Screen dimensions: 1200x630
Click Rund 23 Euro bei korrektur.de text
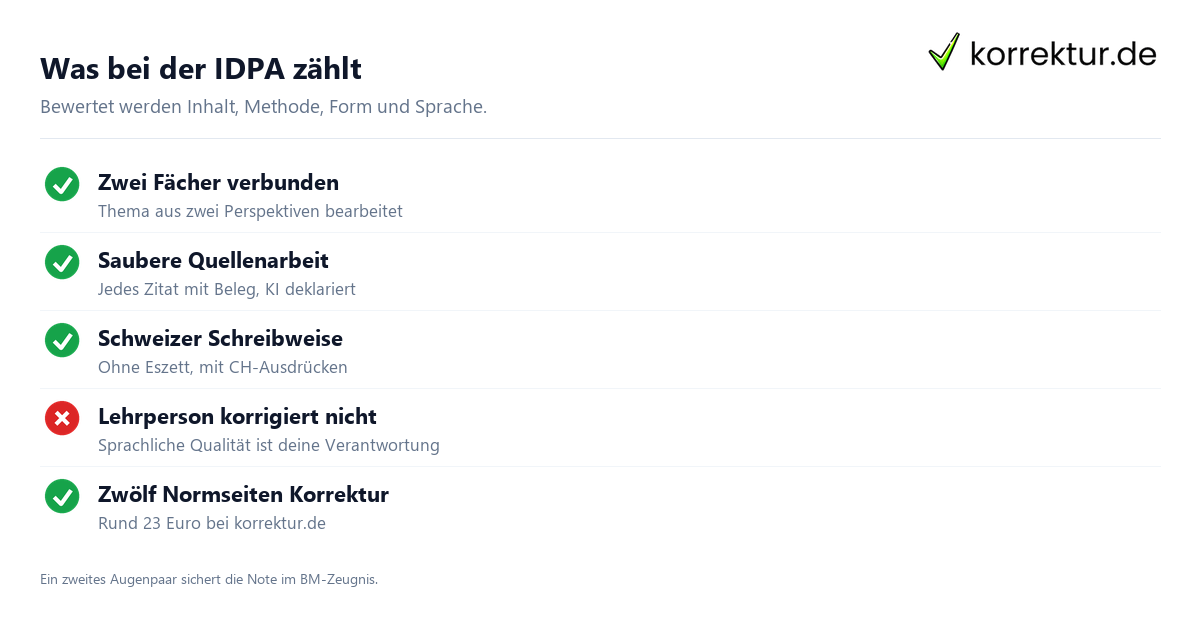click(212, 523)
